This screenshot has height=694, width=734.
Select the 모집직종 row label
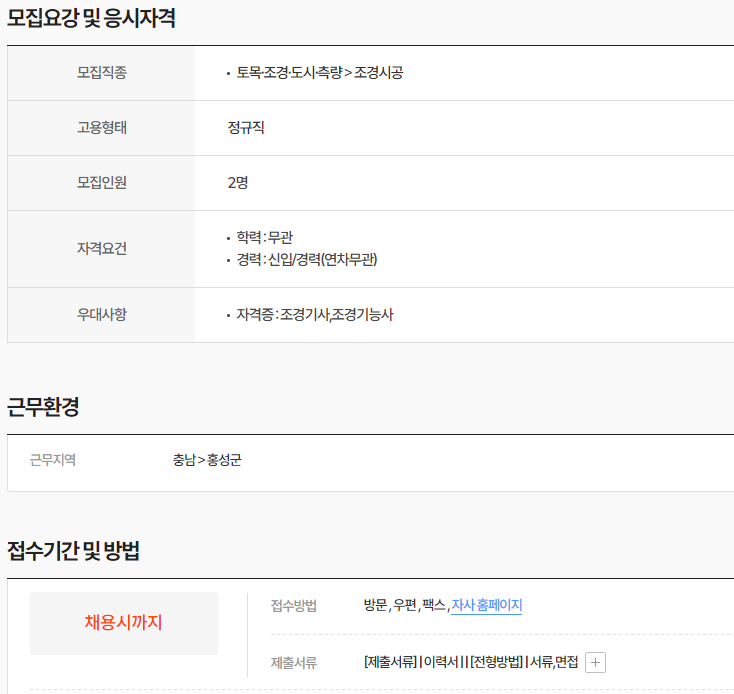(x=102, y=73)
